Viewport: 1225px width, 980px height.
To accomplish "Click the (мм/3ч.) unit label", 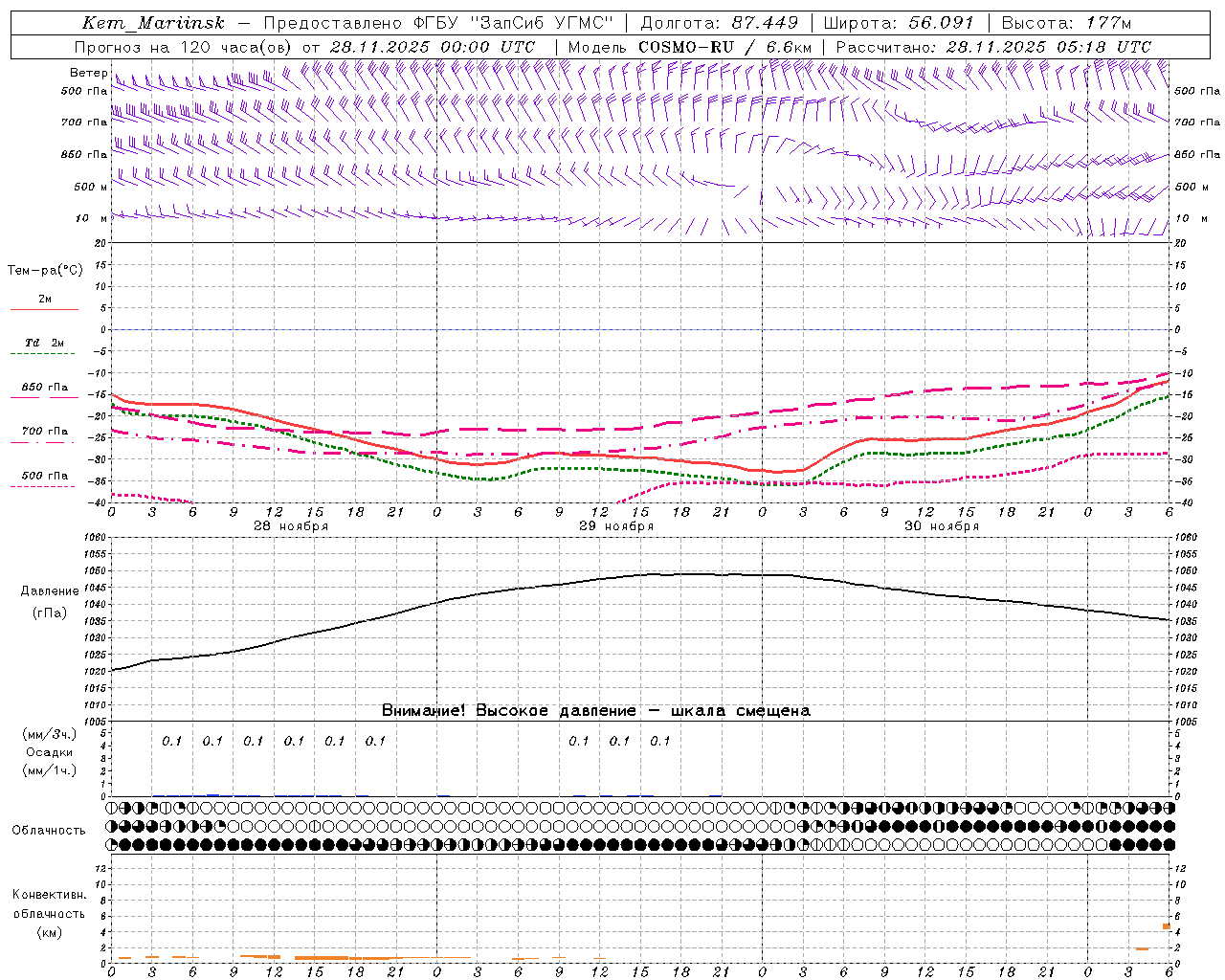I will tap(49, 734).
